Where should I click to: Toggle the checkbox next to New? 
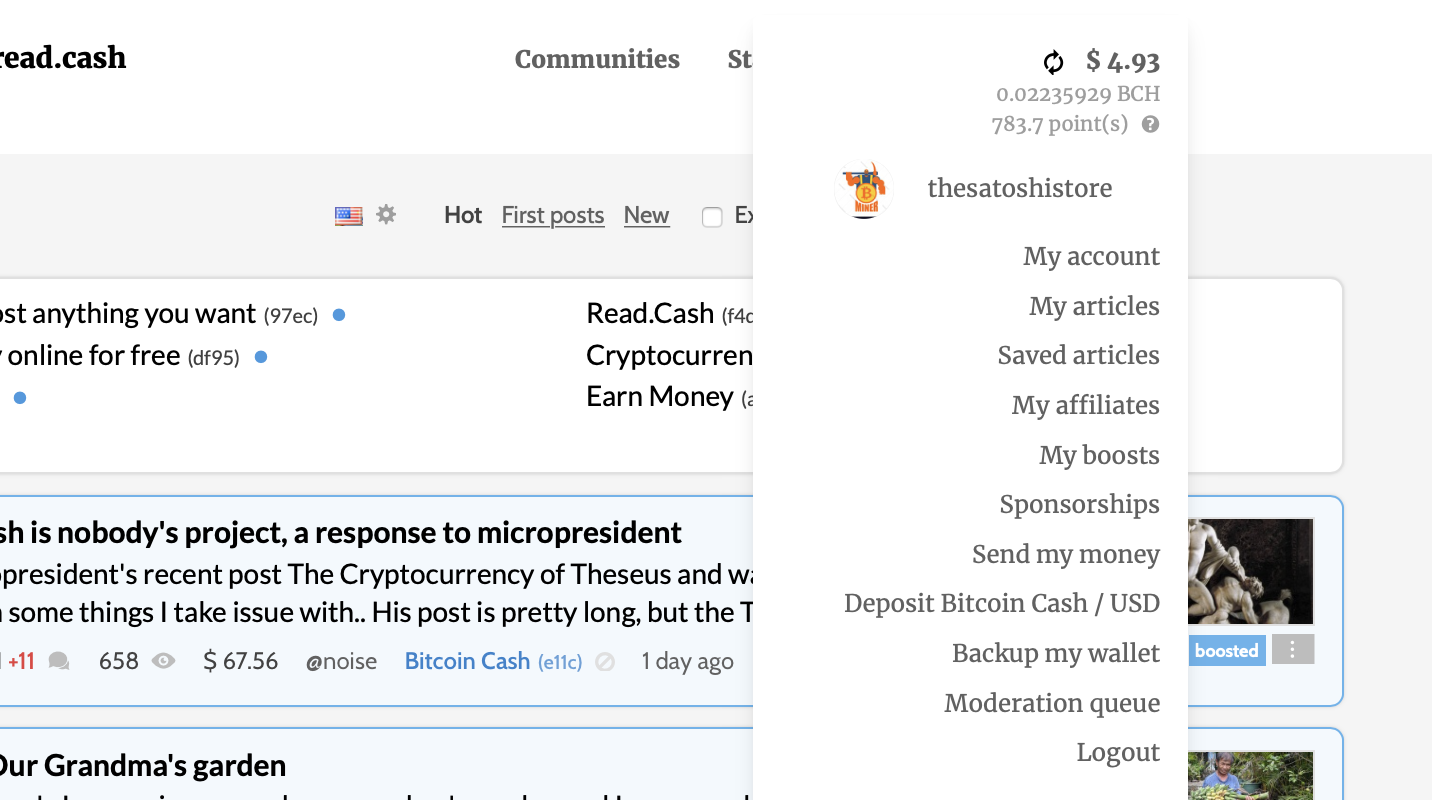[x=712, y=217]
